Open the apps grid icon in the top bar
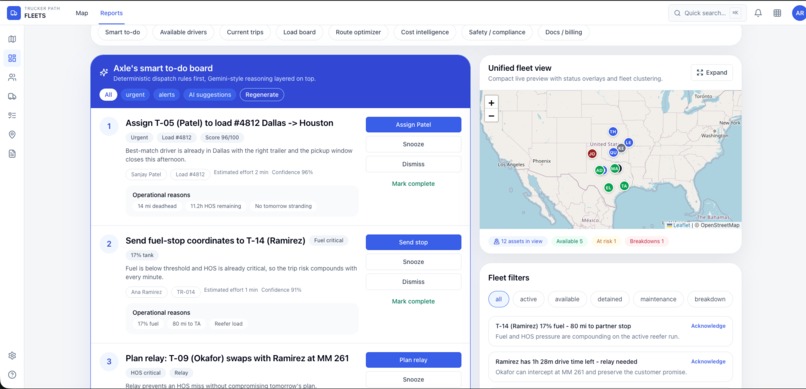 click(777, 13)
